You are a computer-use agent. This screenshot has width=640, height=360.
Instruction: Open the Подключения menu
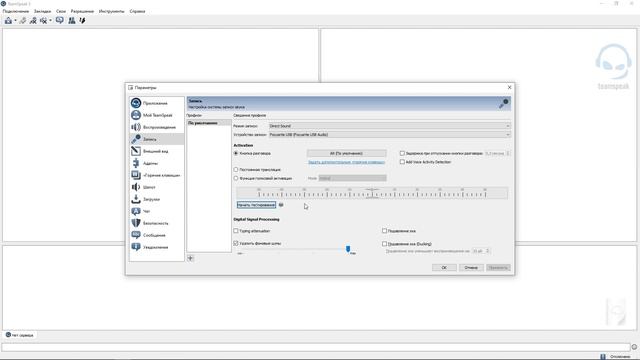coord(16,11)
